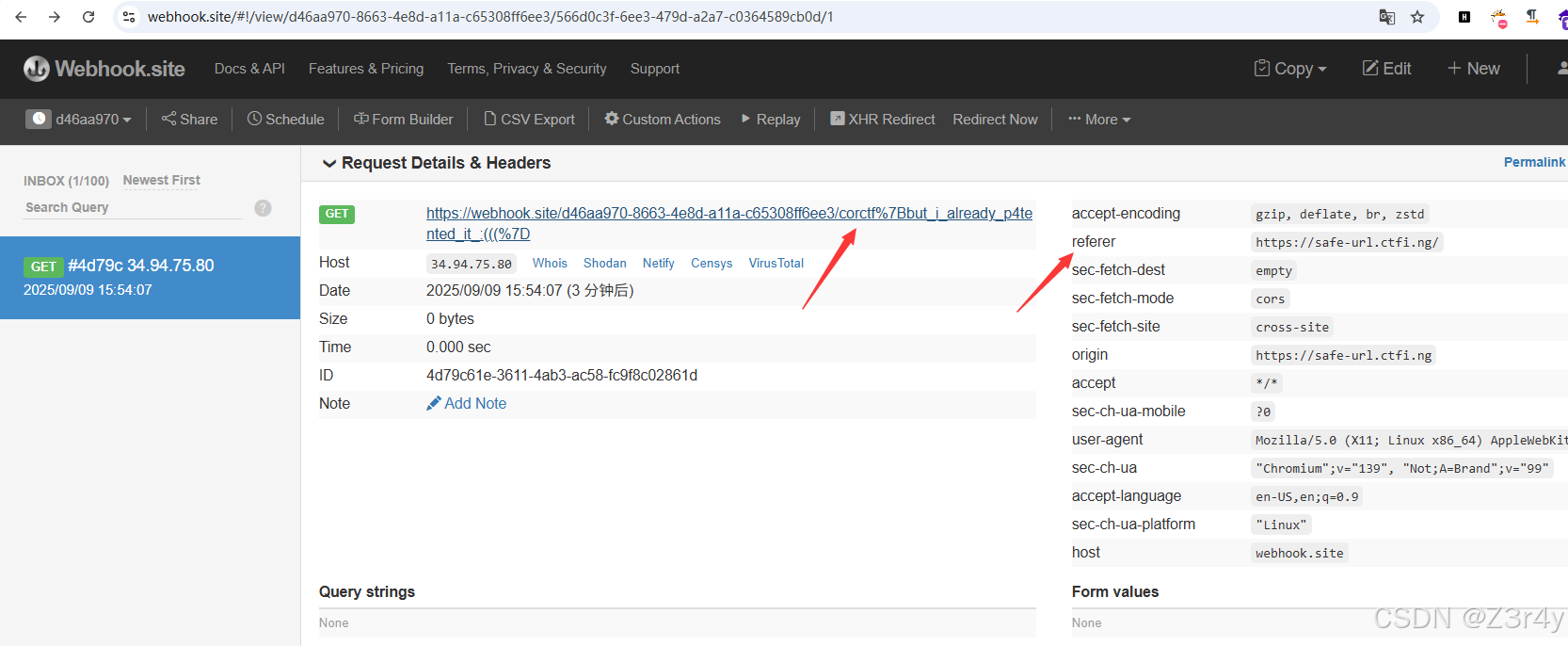The image size is (1568, 646).
Task: Click VirusTotal lookup link
Action: pyautogui.click(x=776, y=264)
